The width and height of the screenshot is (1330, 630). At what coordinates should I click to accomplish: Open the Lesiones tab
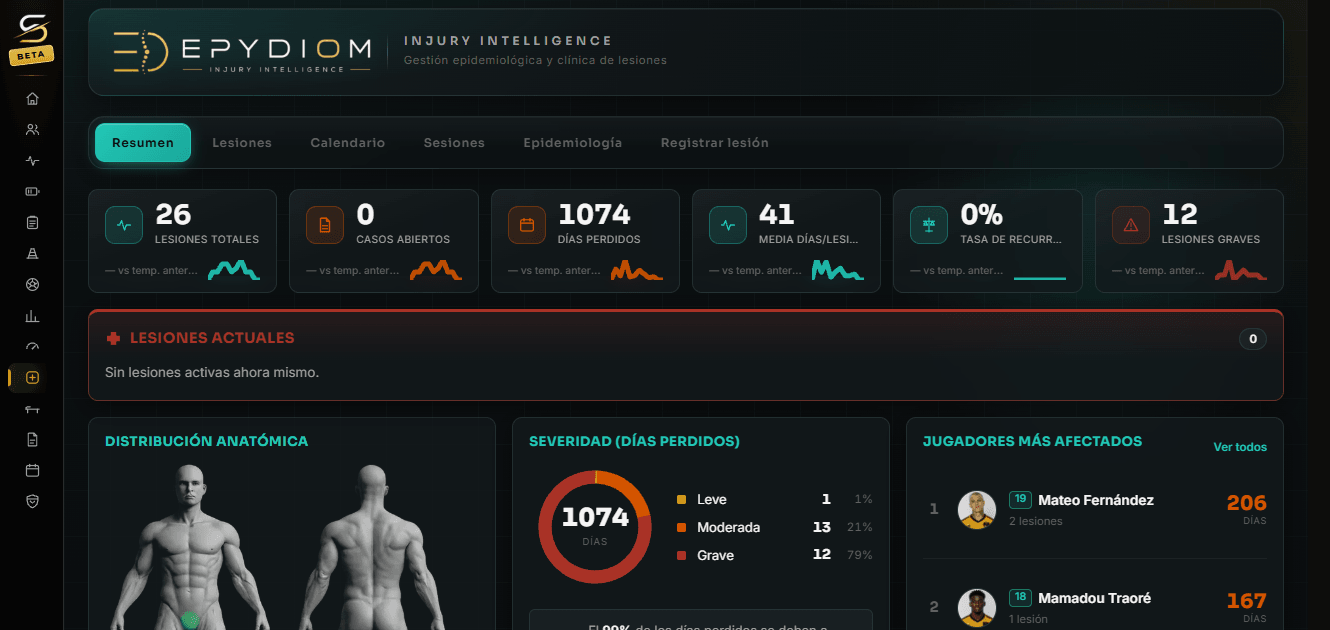pos(242,143)
